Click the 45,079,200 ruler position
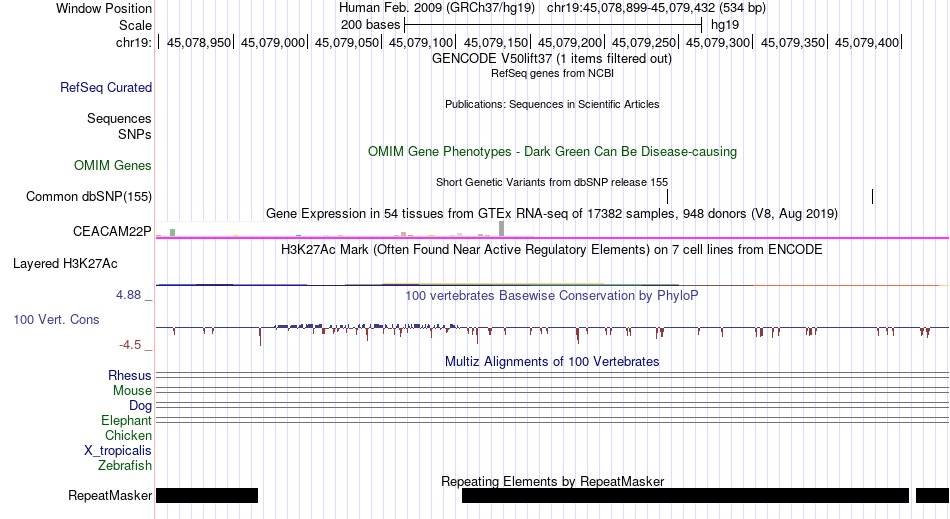This screenshot has width=950, height=519. pos(570,42)
